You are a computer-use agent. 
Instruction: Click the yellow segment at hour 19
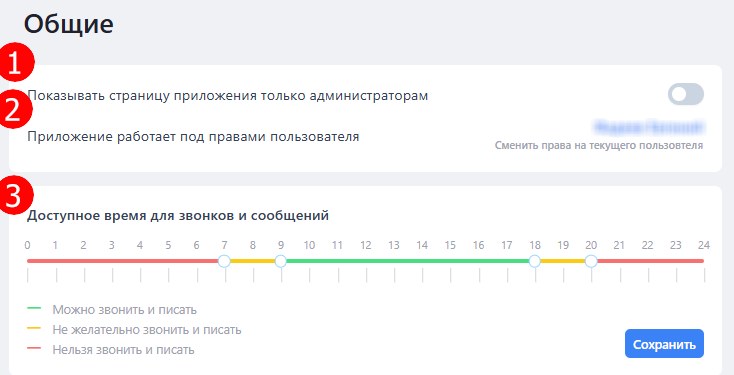click(563, 261)
